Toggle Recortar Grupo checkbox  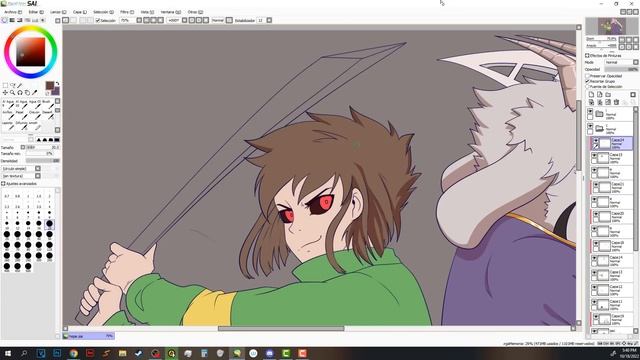pyautogui.click(x=588, y=81)
